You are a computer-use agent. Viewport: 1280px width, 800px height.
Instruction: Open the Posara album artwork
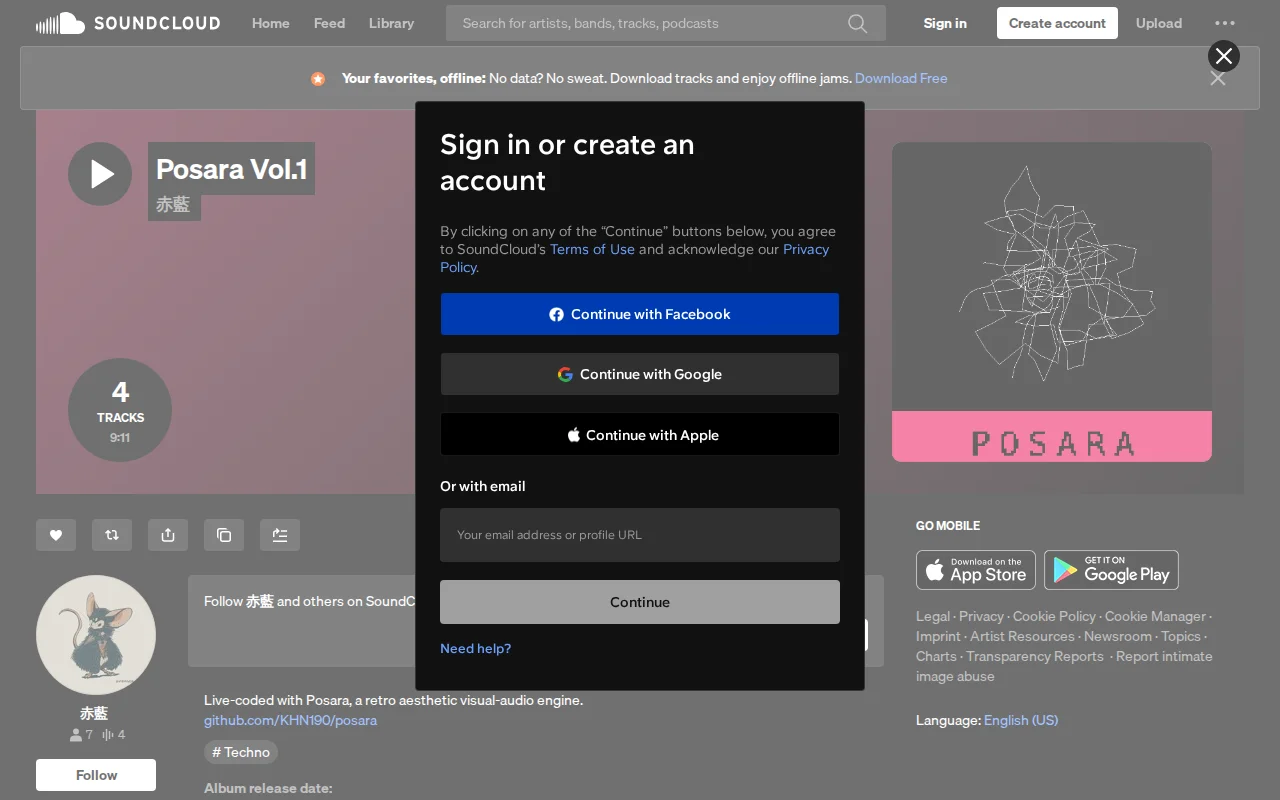pyautogui.click(x=1052, y=302)
